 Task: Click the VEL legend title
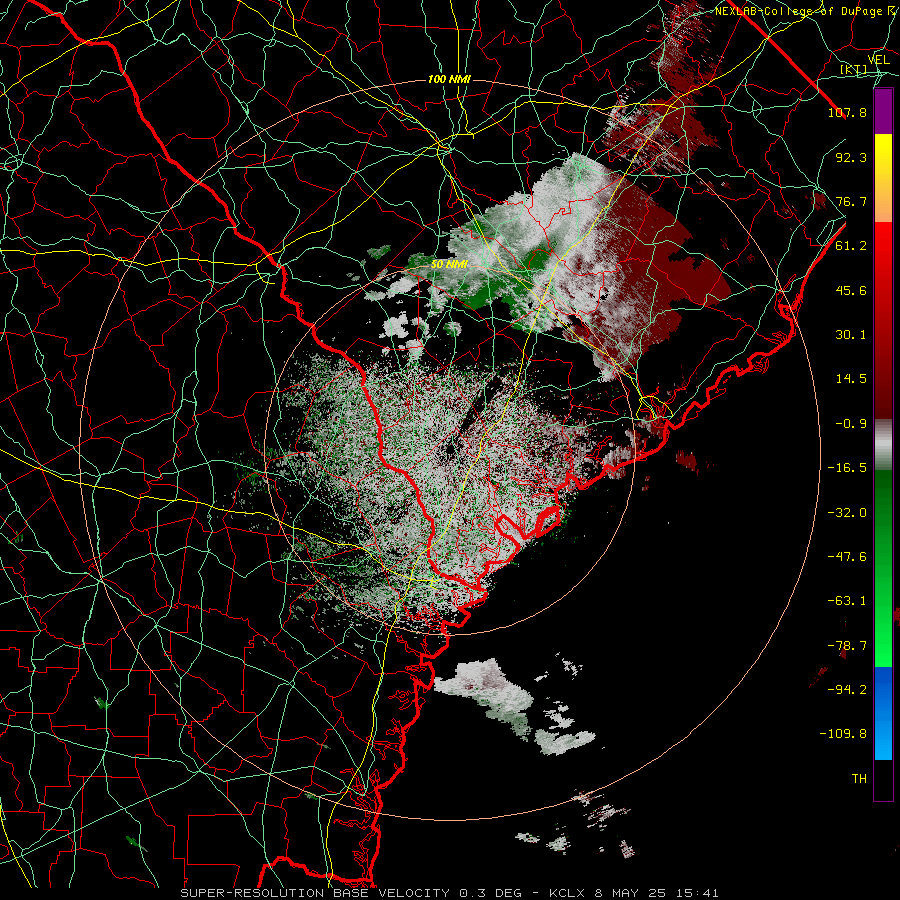pyautogui.click(x=878, y=59)
